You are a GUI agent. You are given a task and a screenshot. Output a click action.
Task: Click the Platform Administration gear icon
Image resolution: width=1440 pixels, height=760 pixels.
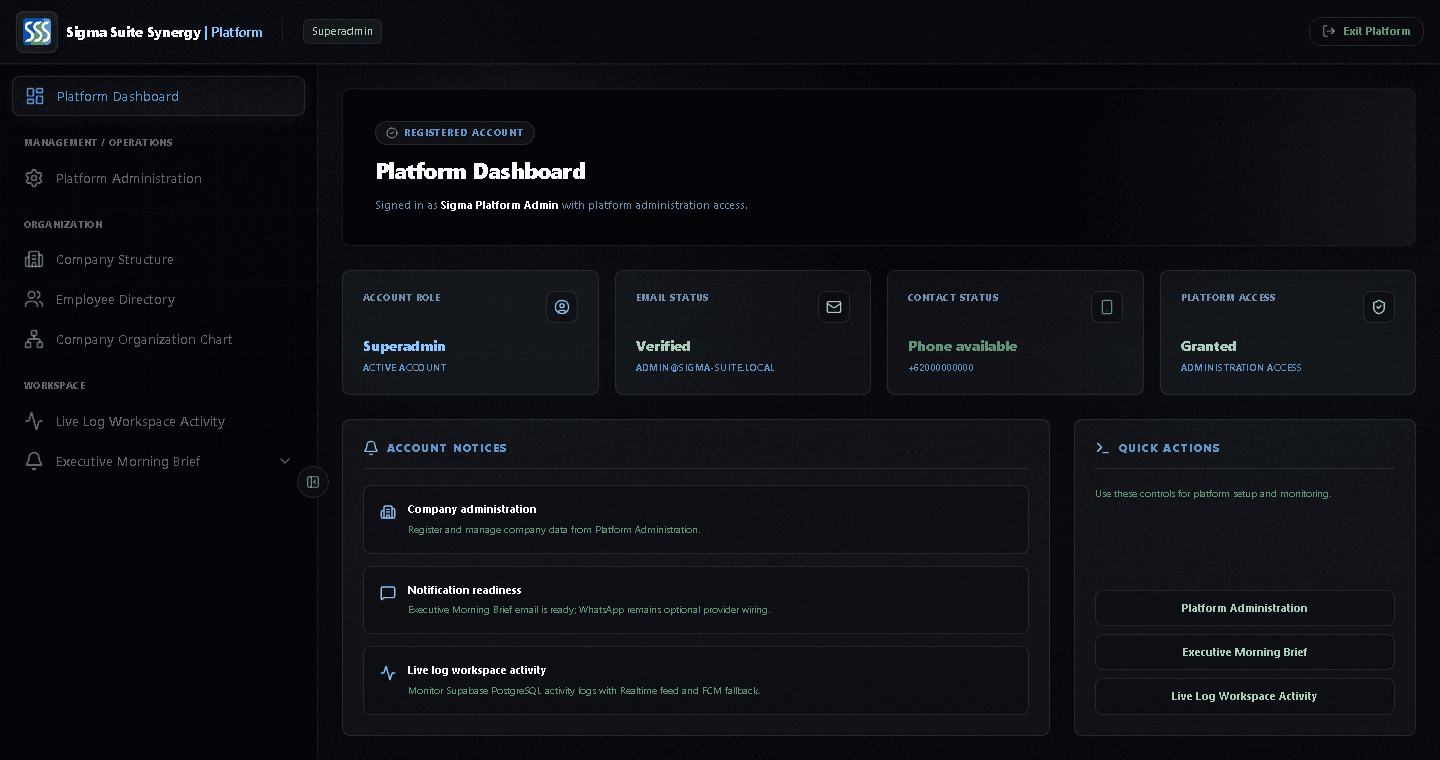[x=34, y=178]
